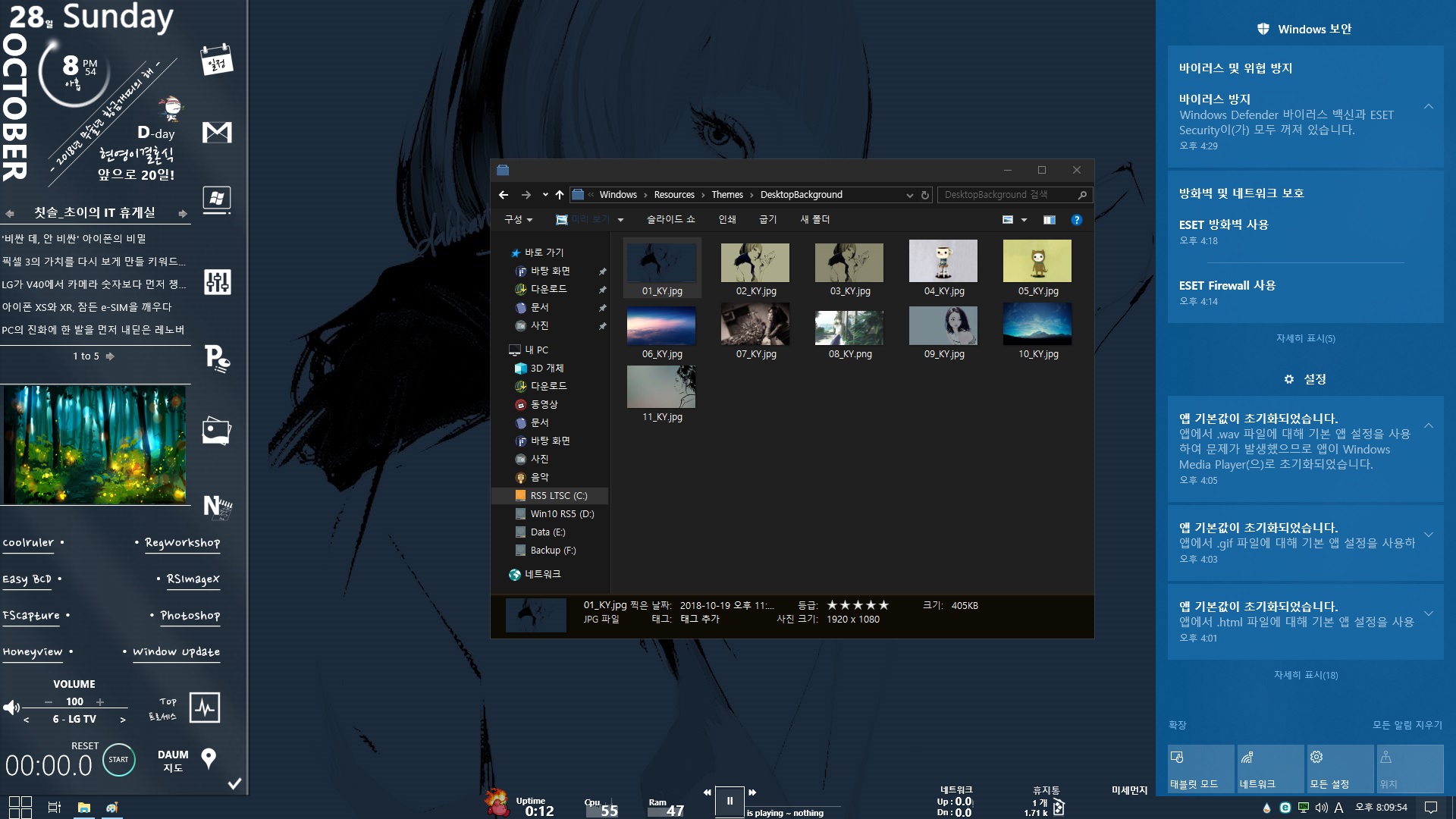
Task: Click New folder (새 폴더) in toolbar
Action: 815,220
